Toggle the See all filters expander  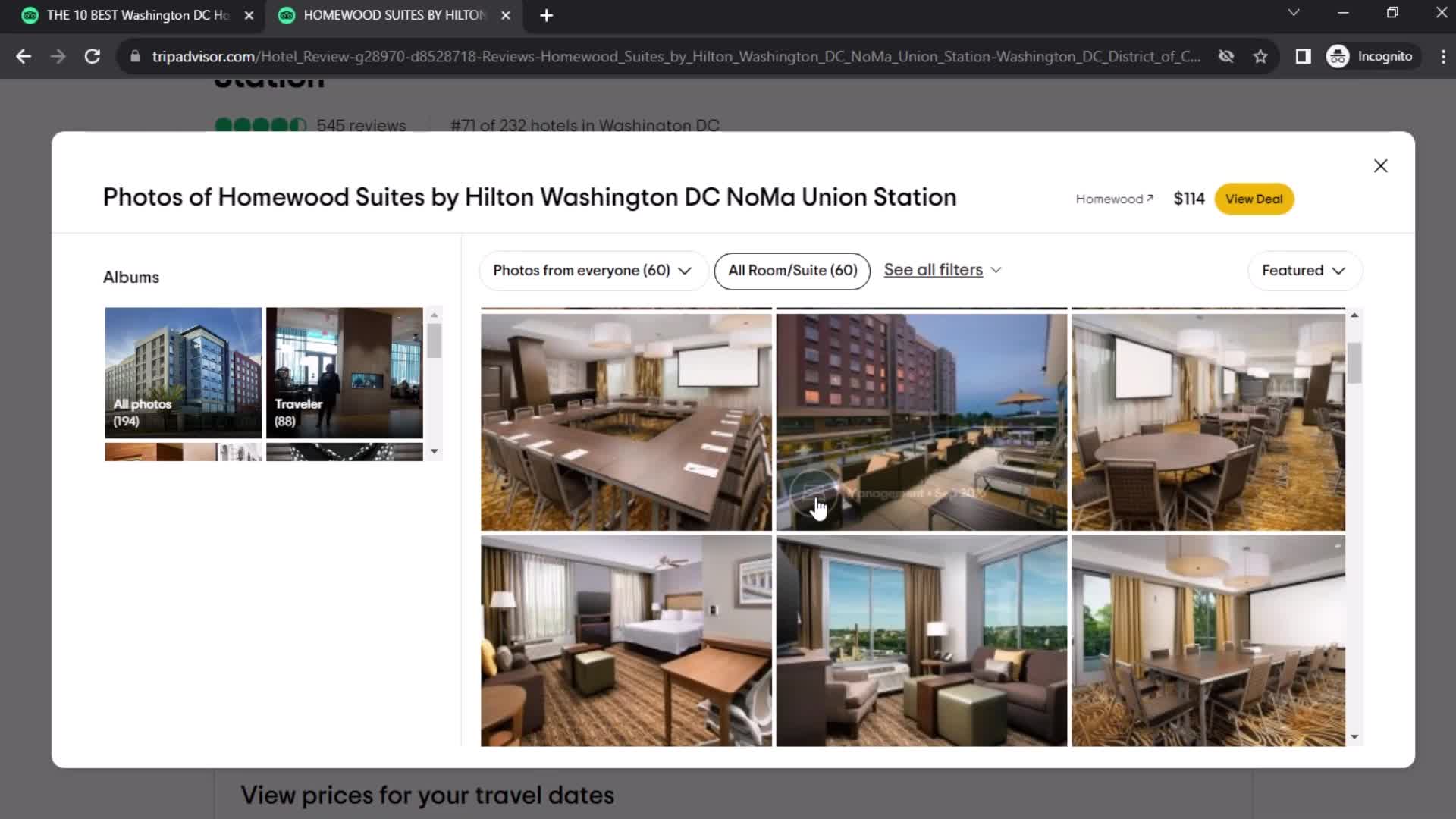pyautogui.click(x=941, y=270)
